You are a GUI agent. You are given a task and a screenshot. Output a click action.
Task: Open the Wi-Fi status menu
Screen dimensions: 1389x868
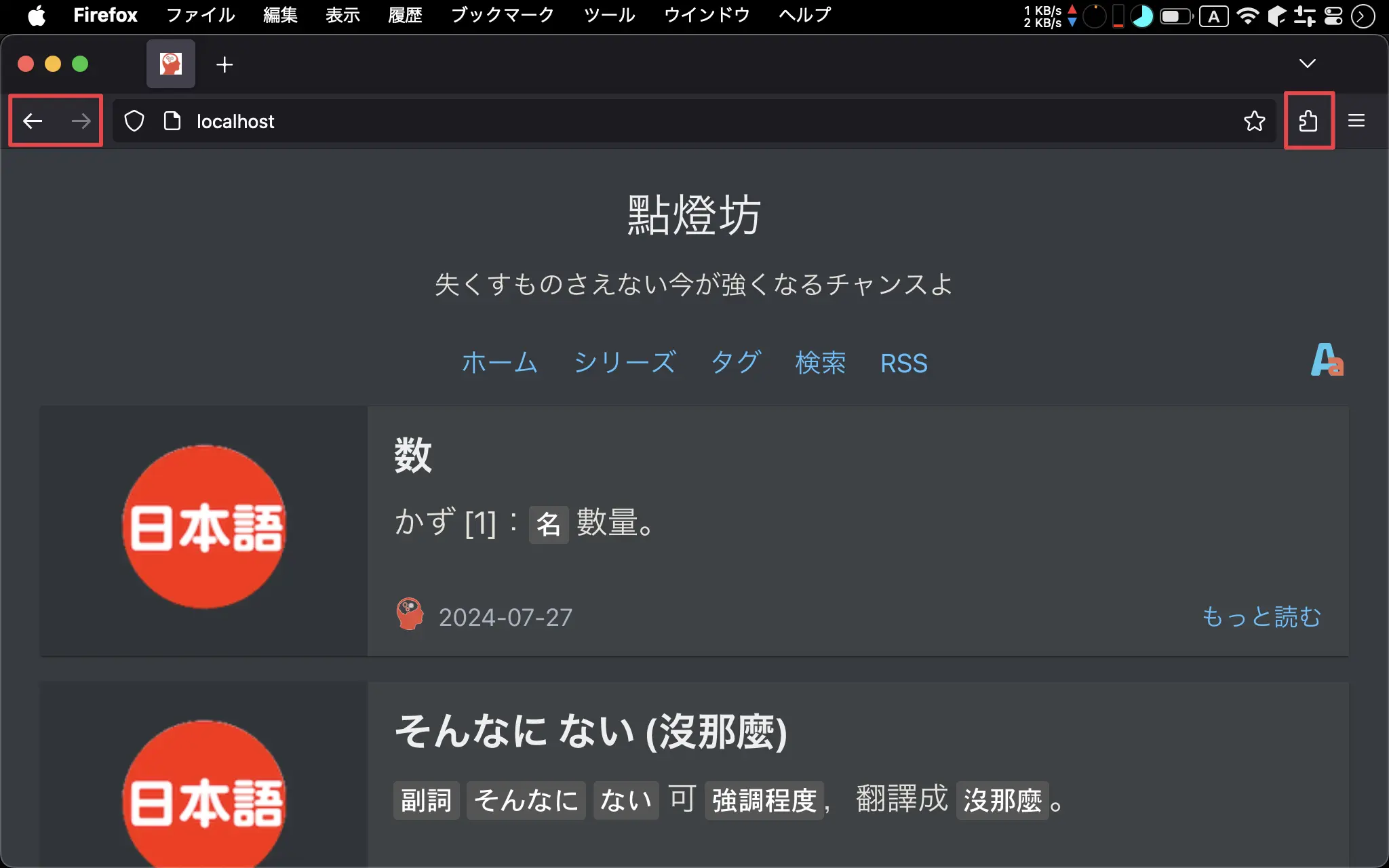coord(1247,16)
